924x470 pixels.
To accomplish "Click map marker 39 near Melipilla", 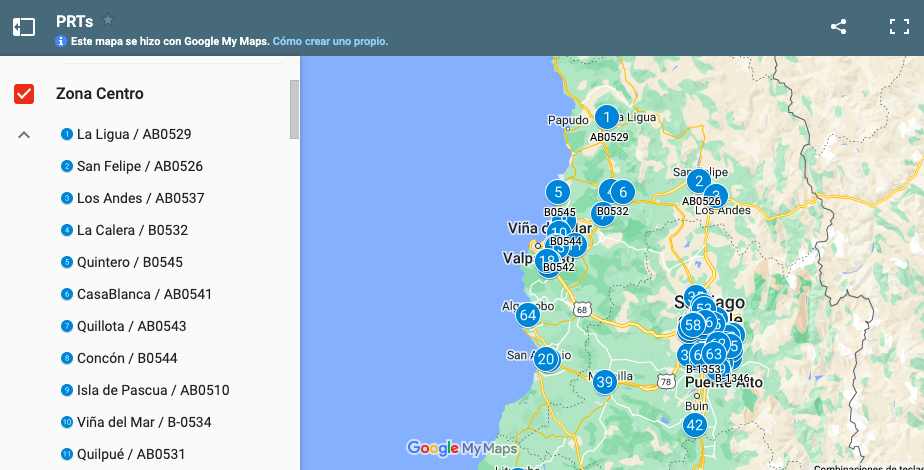I will tap(605, 382).
